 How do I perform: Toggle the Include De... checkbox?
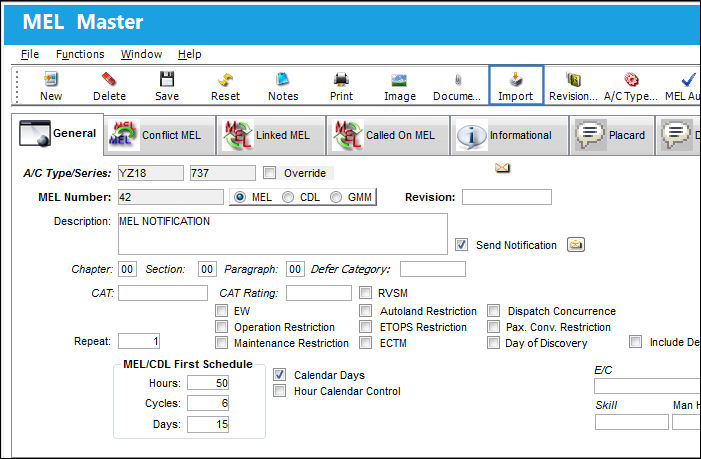pyautogui.click(x=635, y=341)
